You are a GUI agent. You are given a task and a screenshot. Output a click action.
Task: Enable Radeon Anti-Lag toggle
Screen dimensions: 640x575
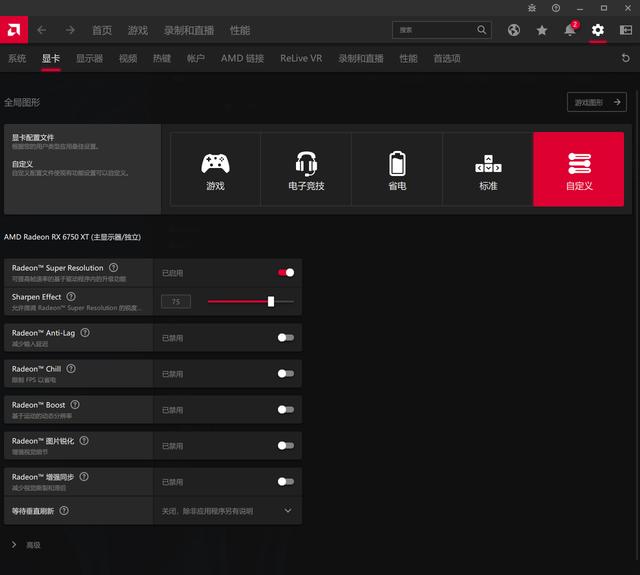coord(286,337)
